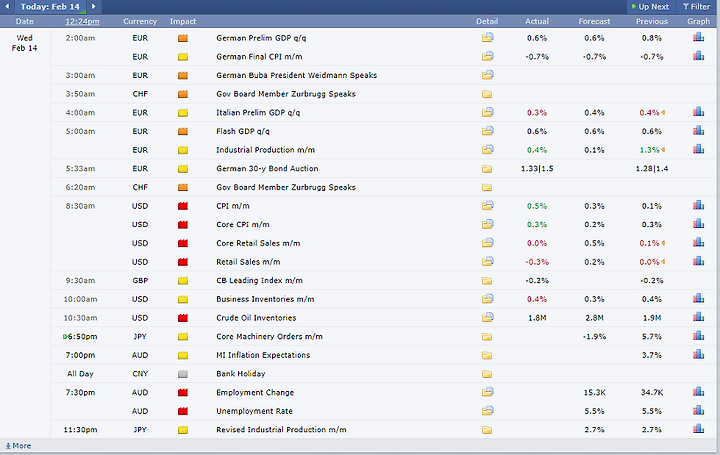Show graph for Retail Sales m/m
The height and width of the screenshot is (455, 720).
(698, 261)
